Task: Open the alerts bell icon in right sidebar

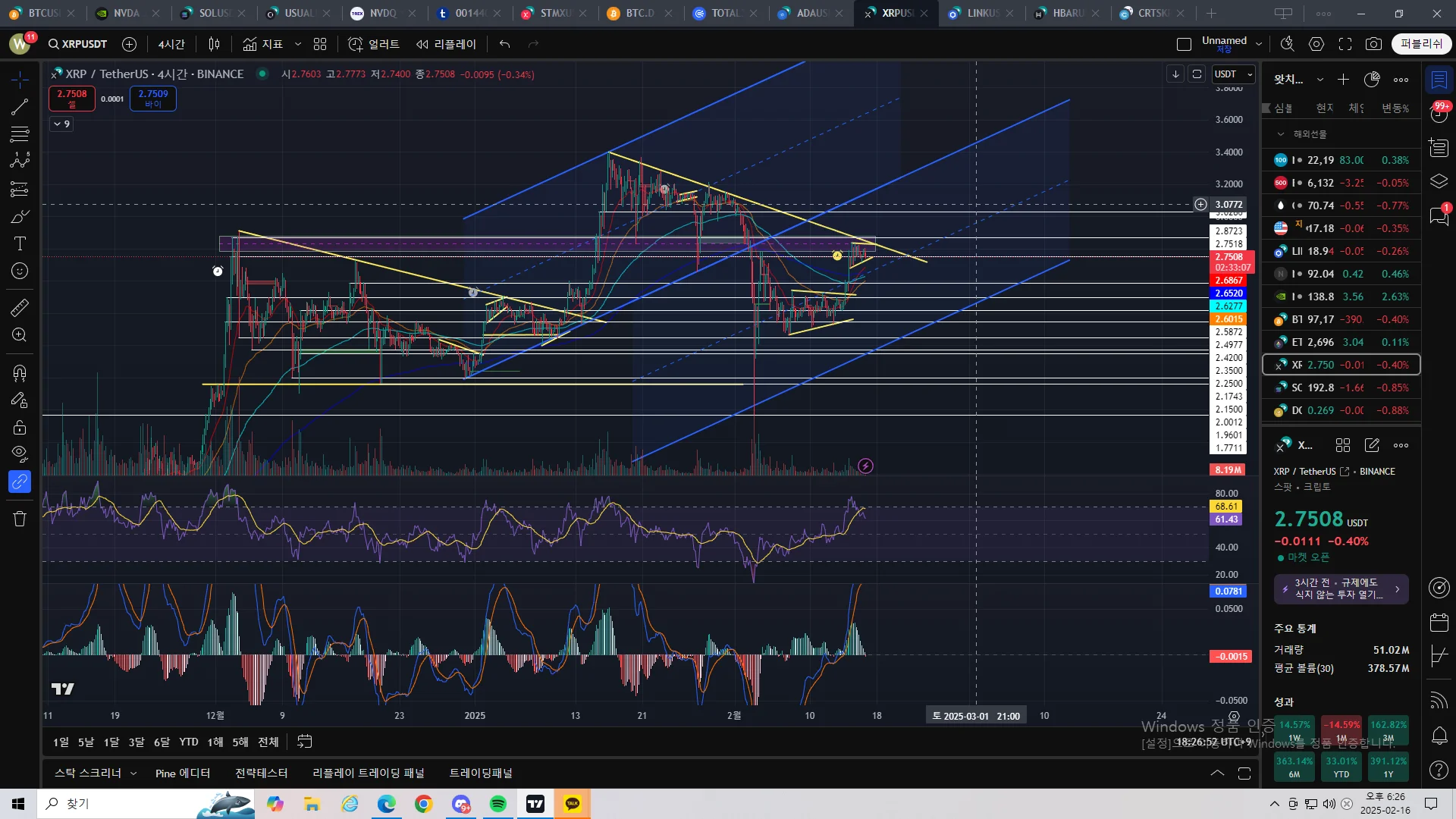Action: coord(1439,735)
